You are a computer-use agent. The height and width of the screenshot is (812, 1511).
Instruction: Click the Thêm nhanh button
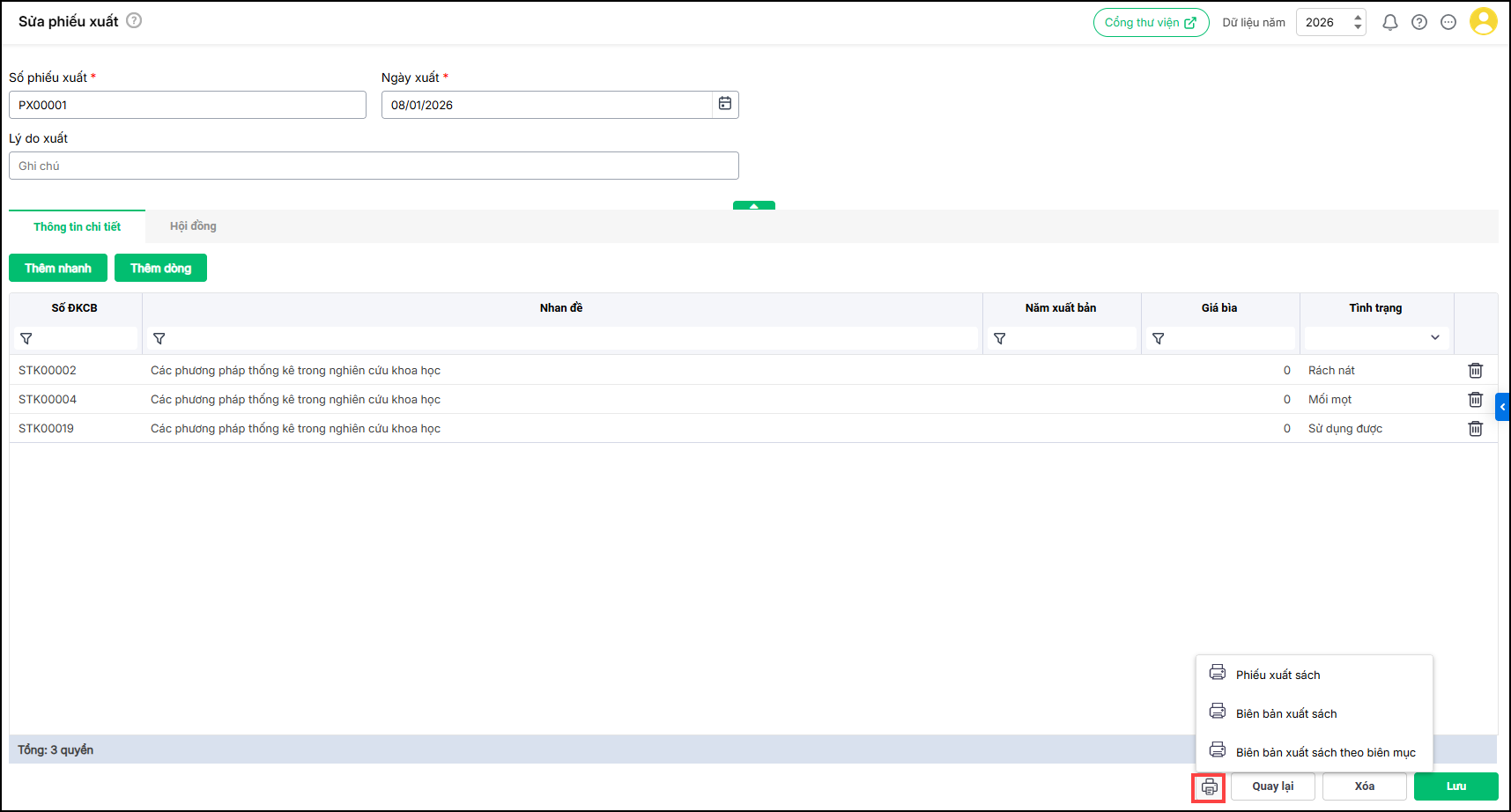click(58, 268)
